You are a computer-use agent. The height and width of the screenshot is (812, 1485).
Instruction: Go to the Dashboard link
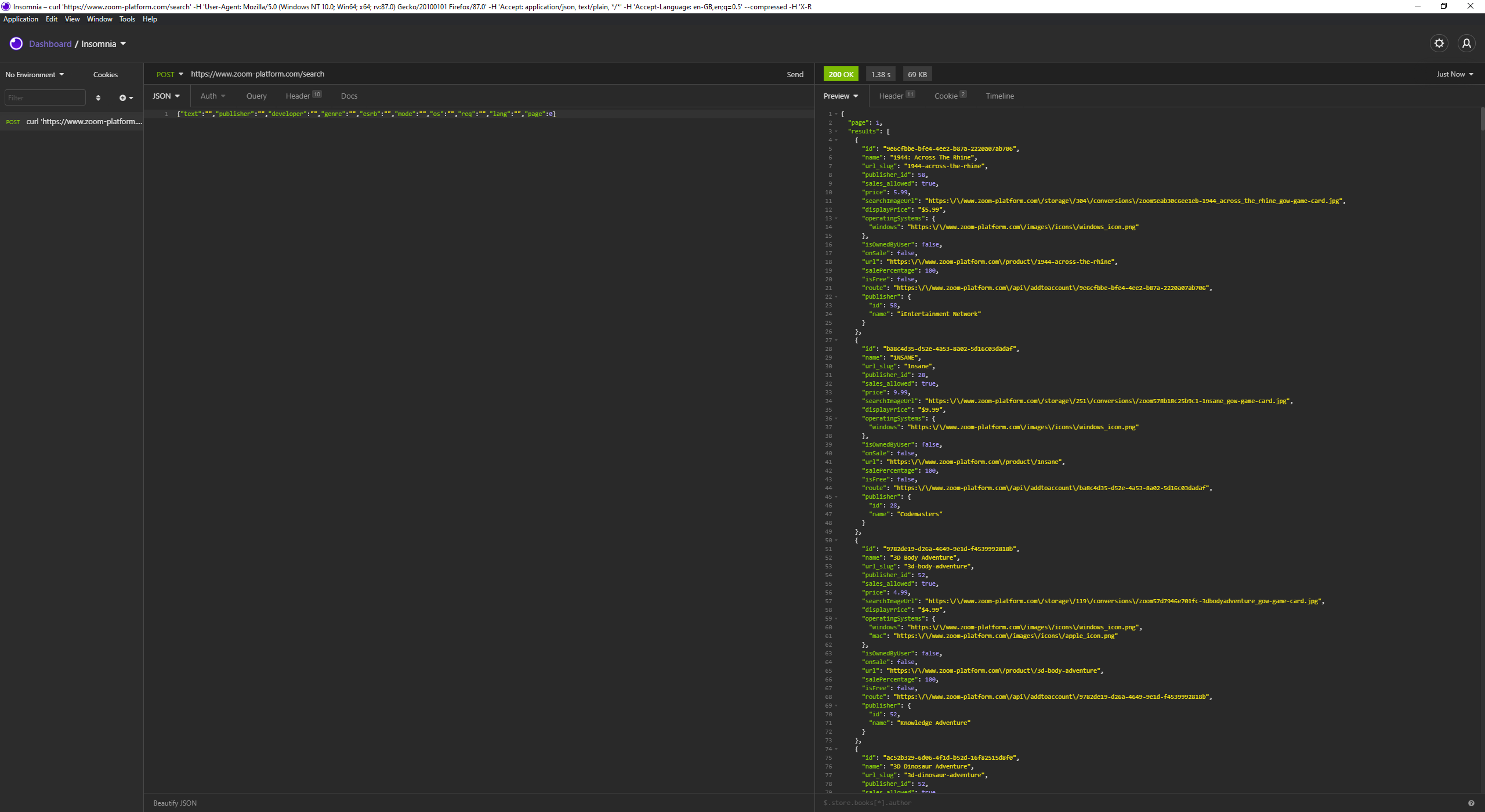coord(50,44)
